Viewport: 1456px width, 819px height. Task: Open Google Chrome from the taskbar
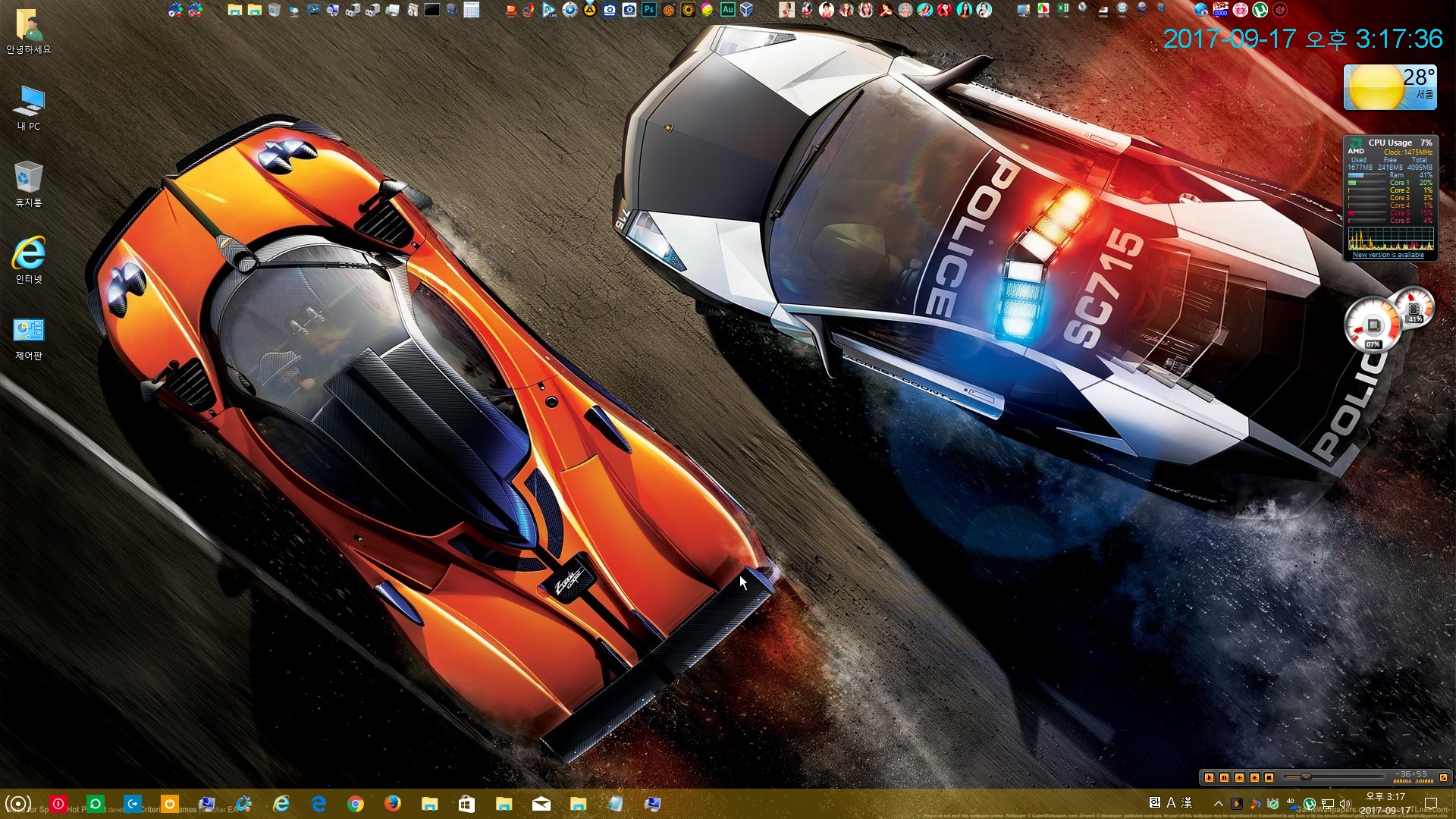(355, 804)
